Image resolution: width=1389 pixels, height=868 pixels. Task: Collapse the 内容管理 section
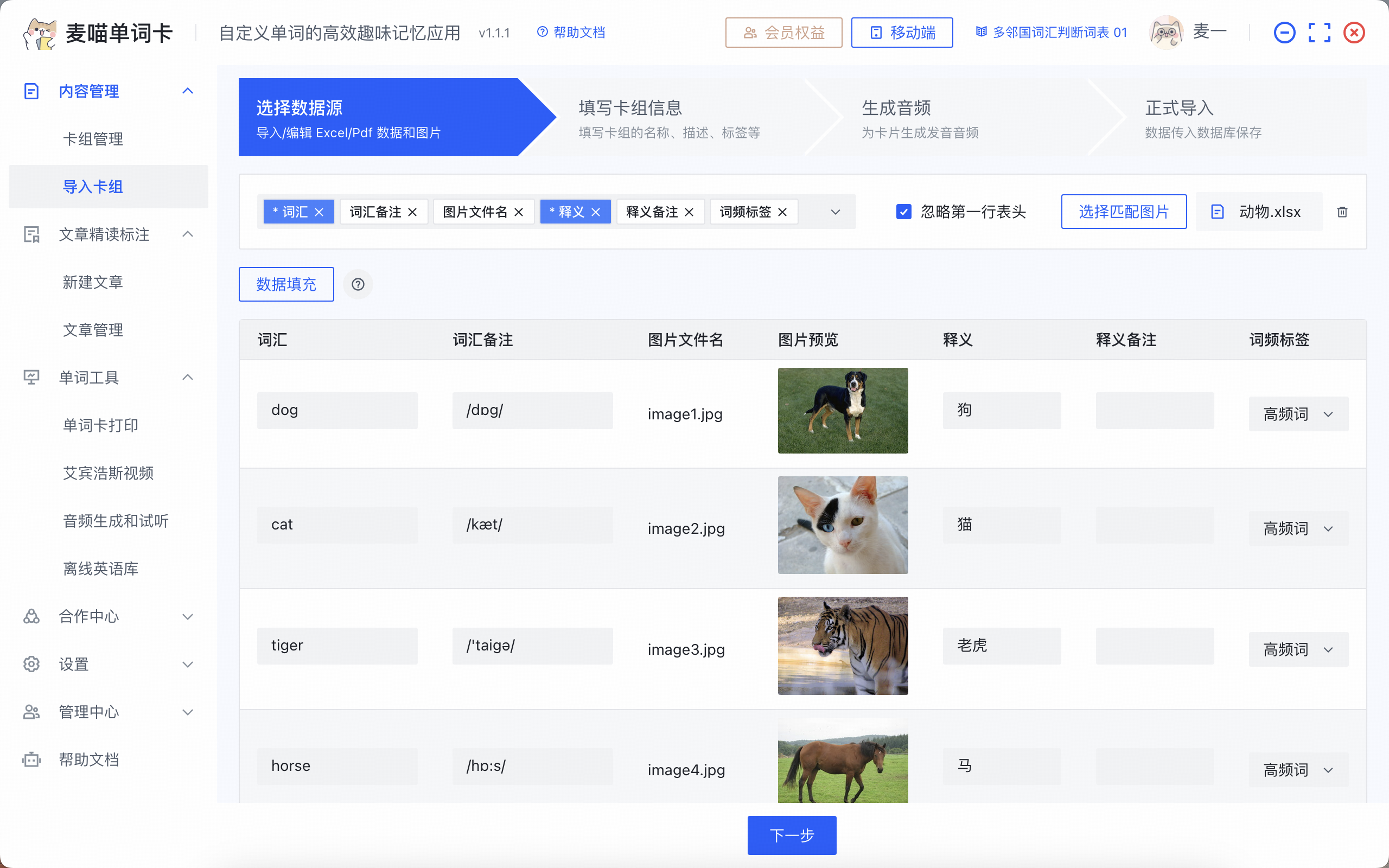tap(188, 91)
